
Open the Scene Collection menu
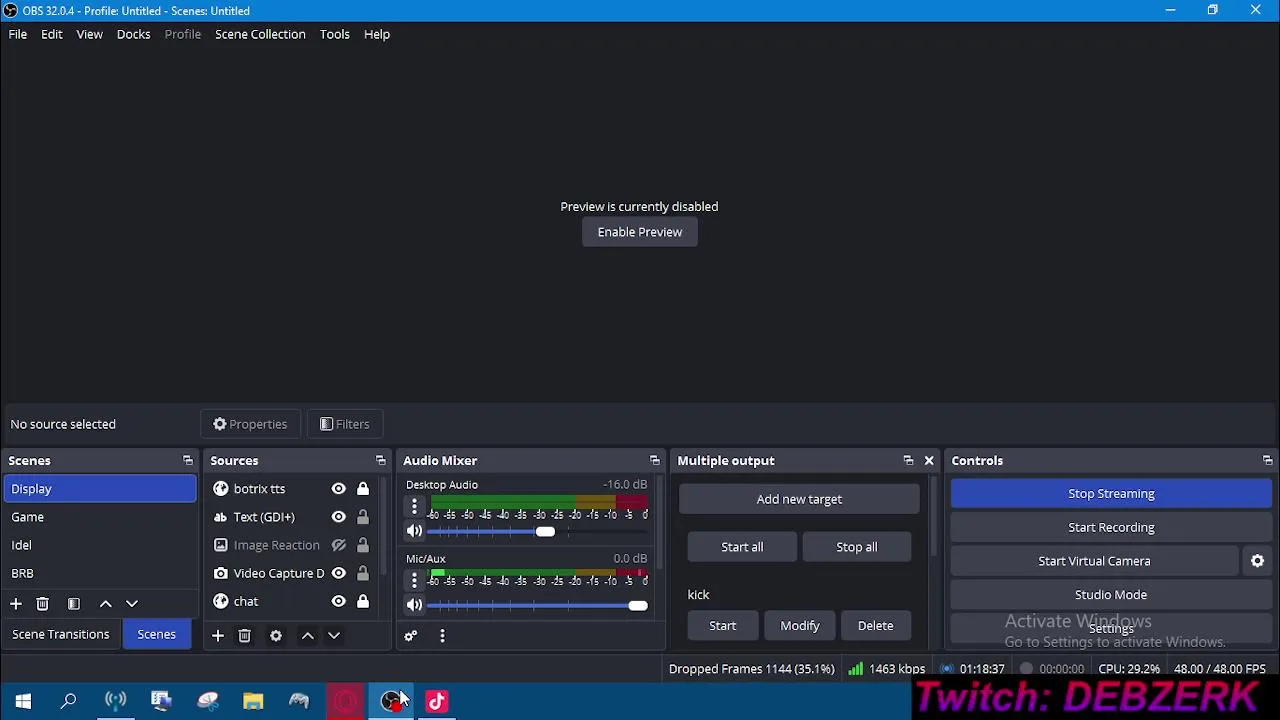click(260, 34)
